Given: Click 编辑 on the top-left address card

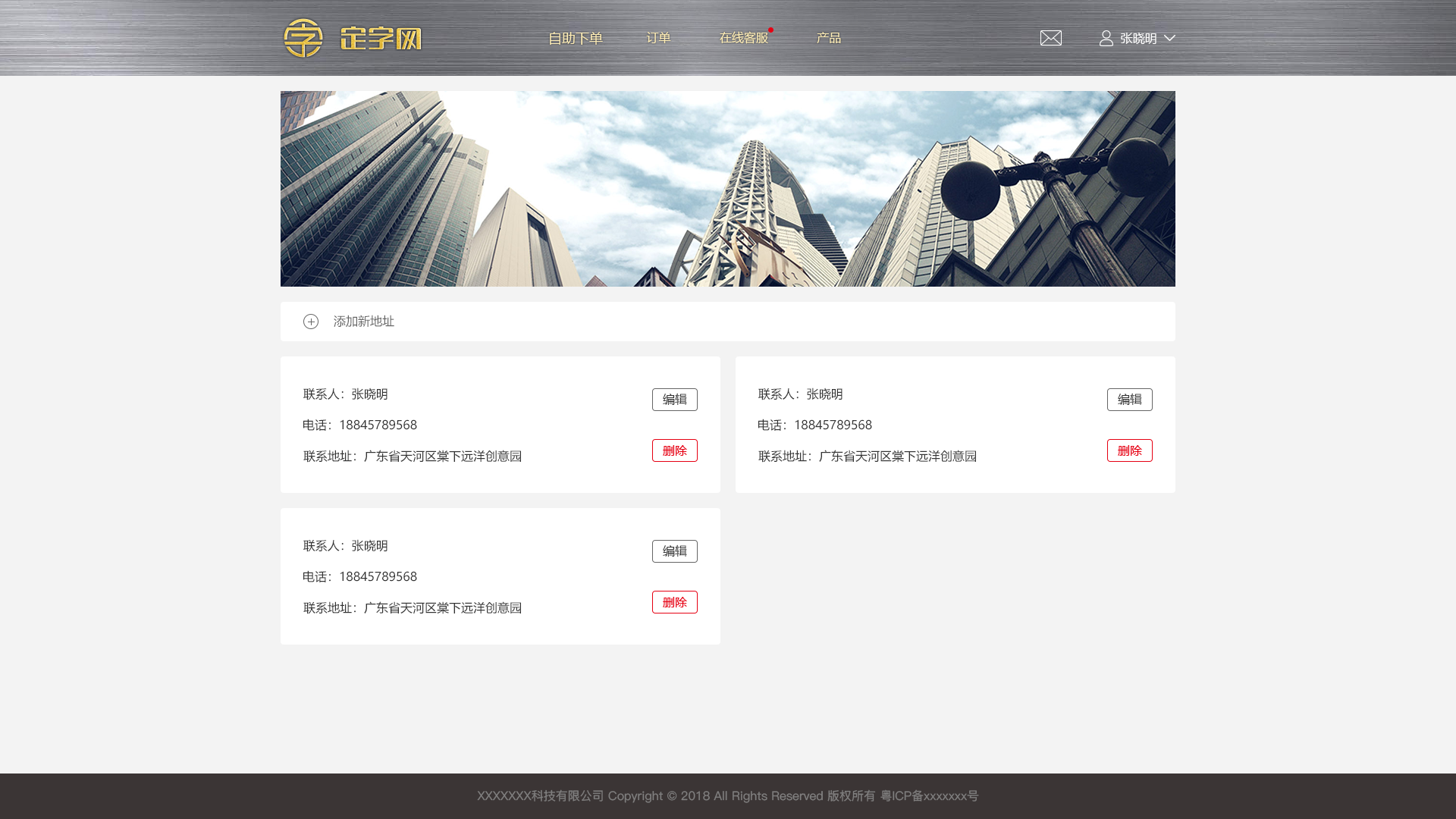Looking at the screenshot, I should click(675, 400).
